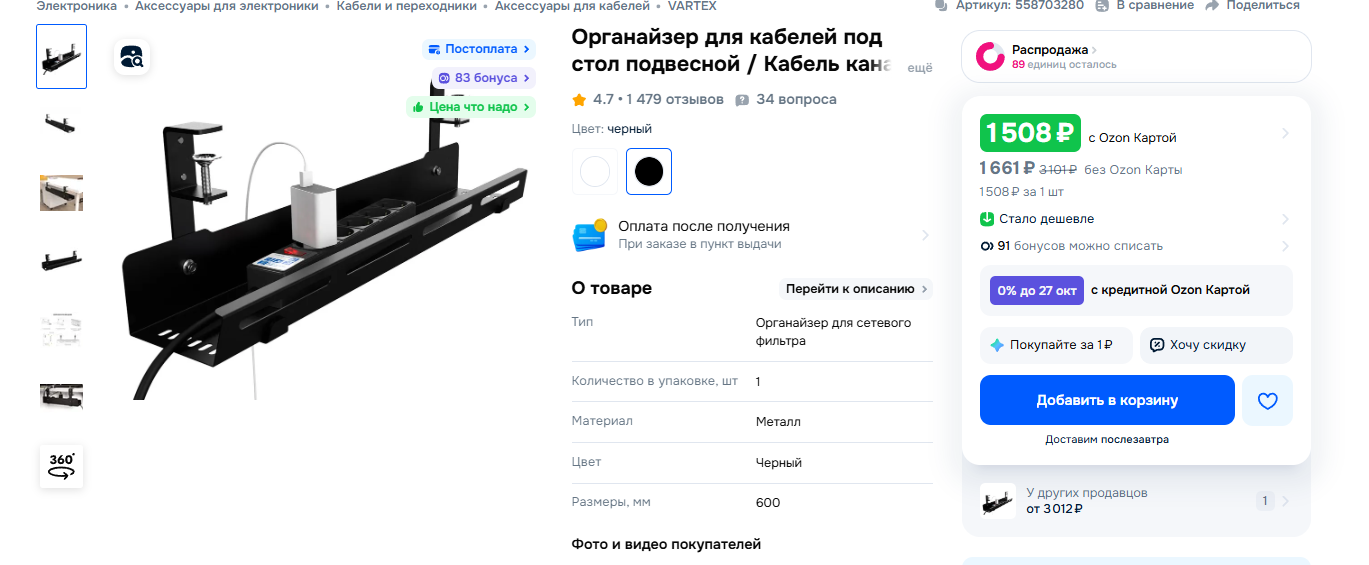1369x565 pixels.
Task: Expand the 91 бонусов можно списать row
Action: click(1136, 246)
